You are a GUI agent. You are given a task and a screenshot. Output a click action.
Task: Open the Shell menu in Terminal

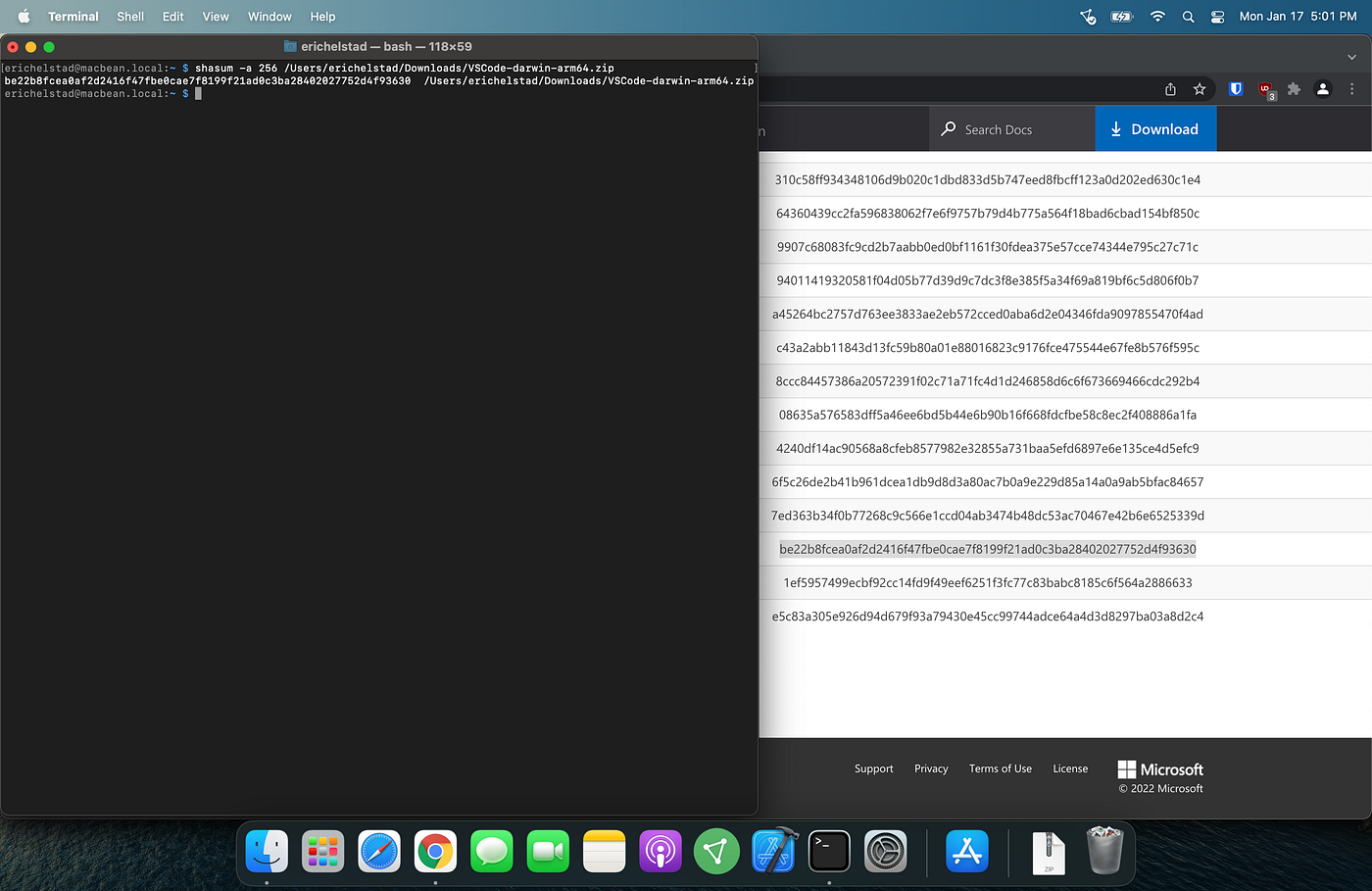click(129, 16)
